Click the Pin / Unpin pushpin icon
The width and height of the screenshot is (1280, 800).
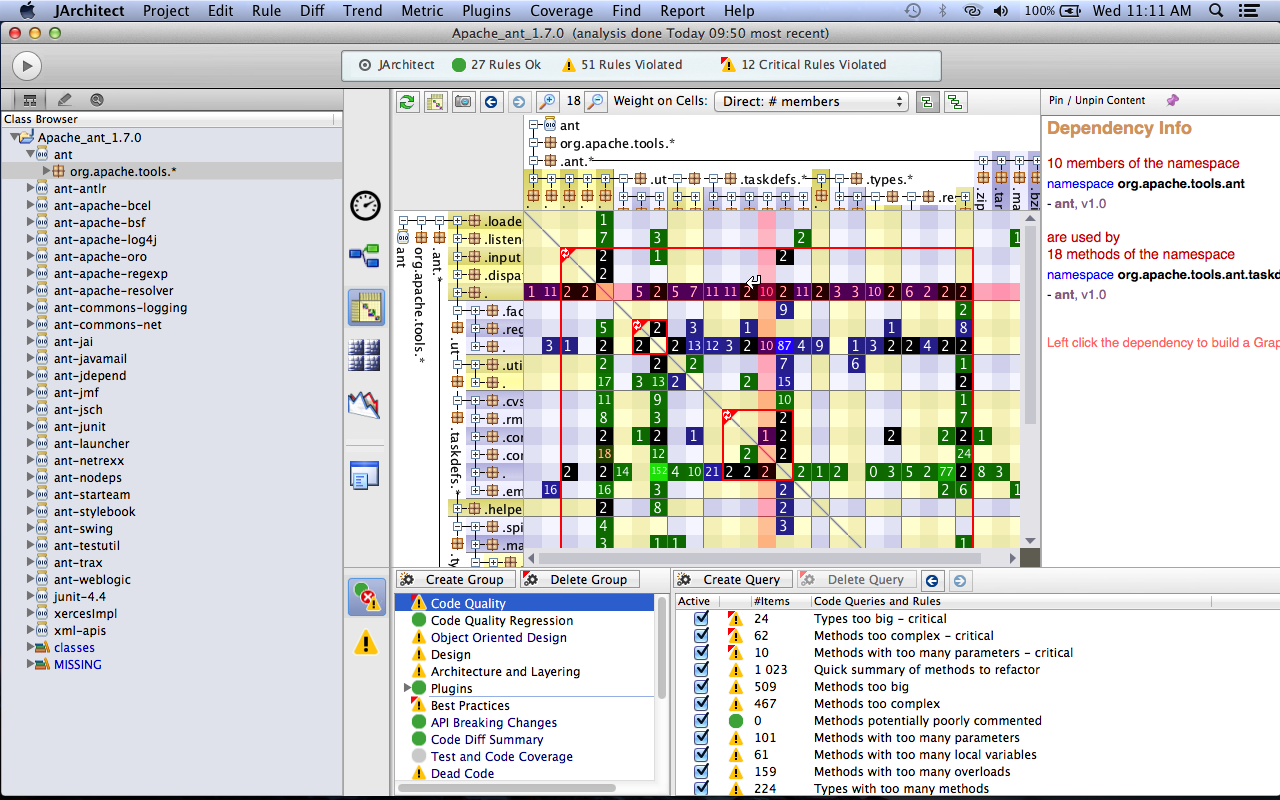tap(1172, 100)
